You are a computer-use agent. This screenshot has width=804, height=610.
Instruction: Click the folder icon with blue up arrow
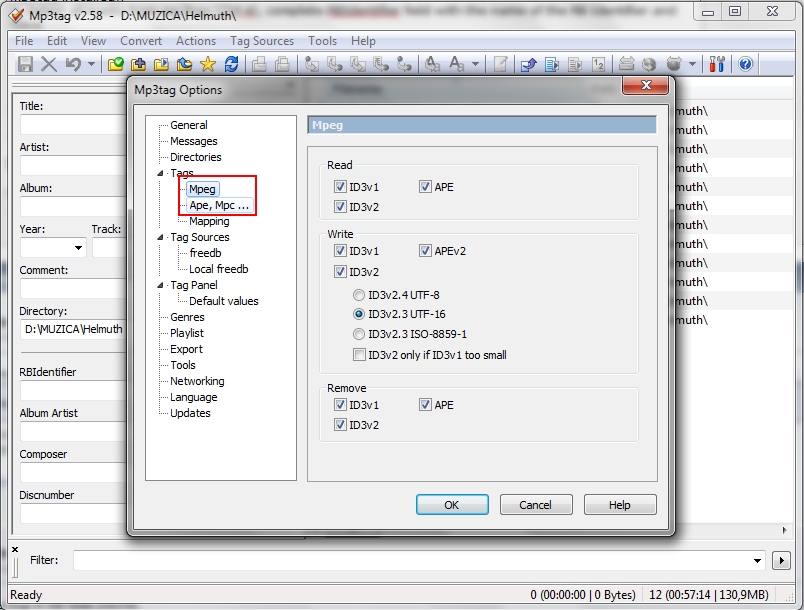[185, 64]
